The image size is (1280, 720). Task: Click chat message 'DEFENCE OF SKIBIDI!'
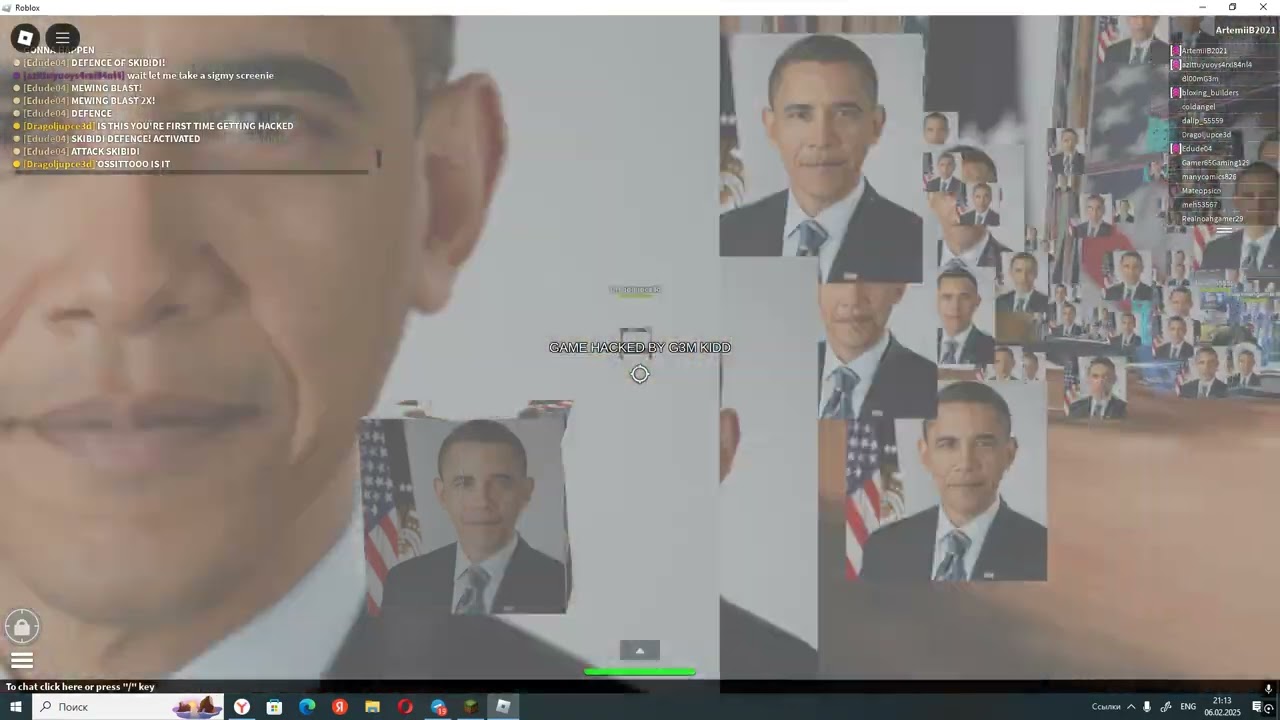(118, 63)
